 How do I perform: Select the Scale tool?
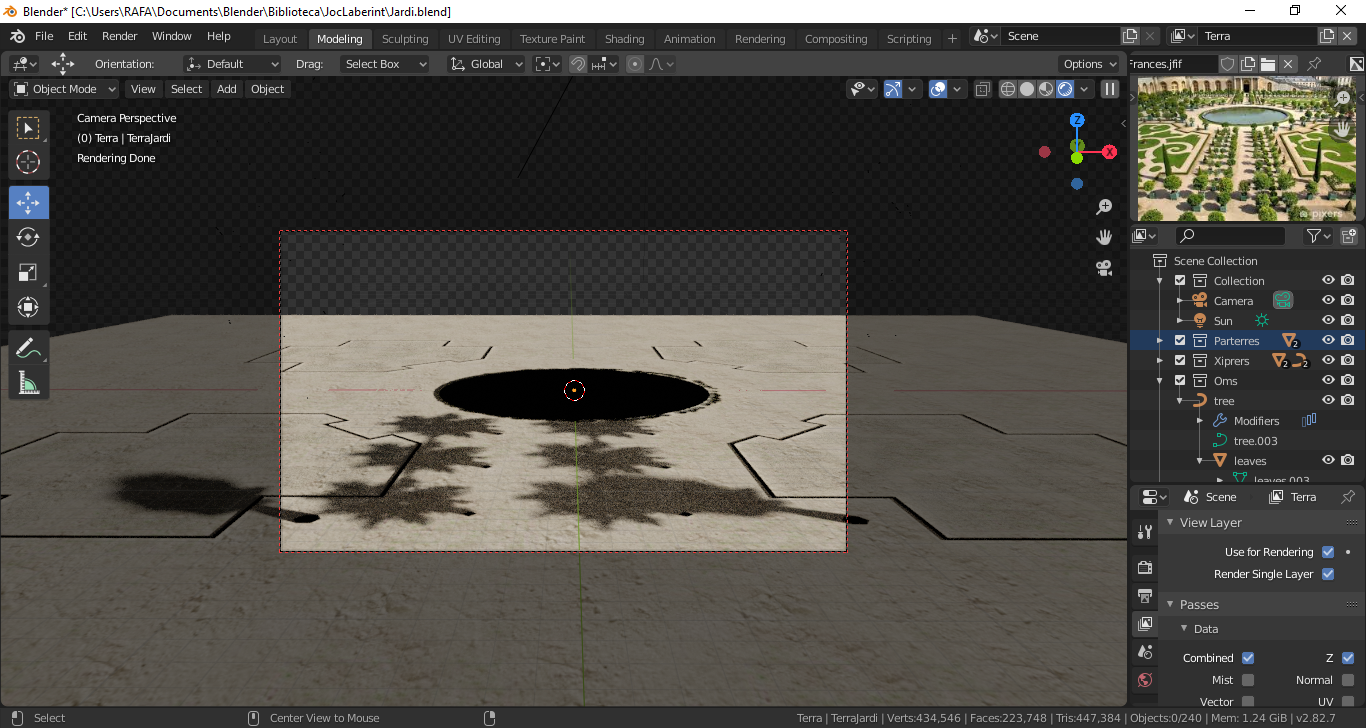click(28, 272)
